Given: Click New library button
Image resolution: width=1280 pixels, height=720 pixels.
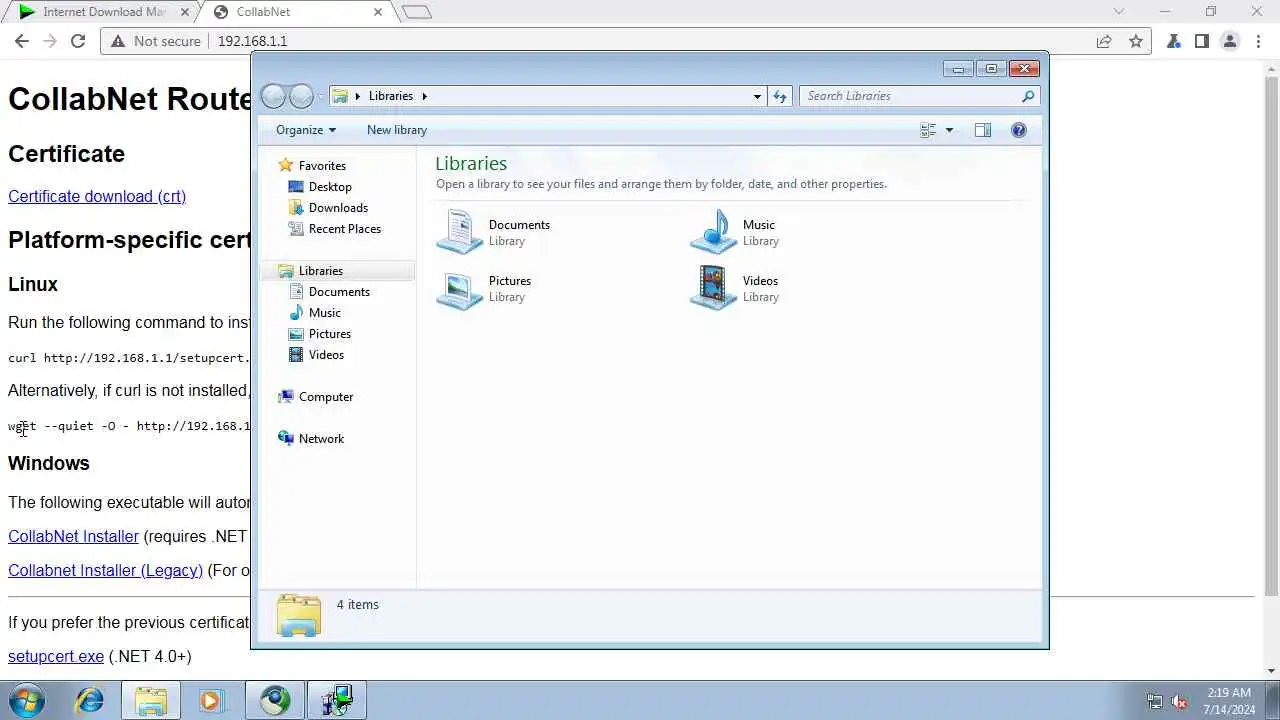Looking at the screenshot, I should tap(397, 130).
